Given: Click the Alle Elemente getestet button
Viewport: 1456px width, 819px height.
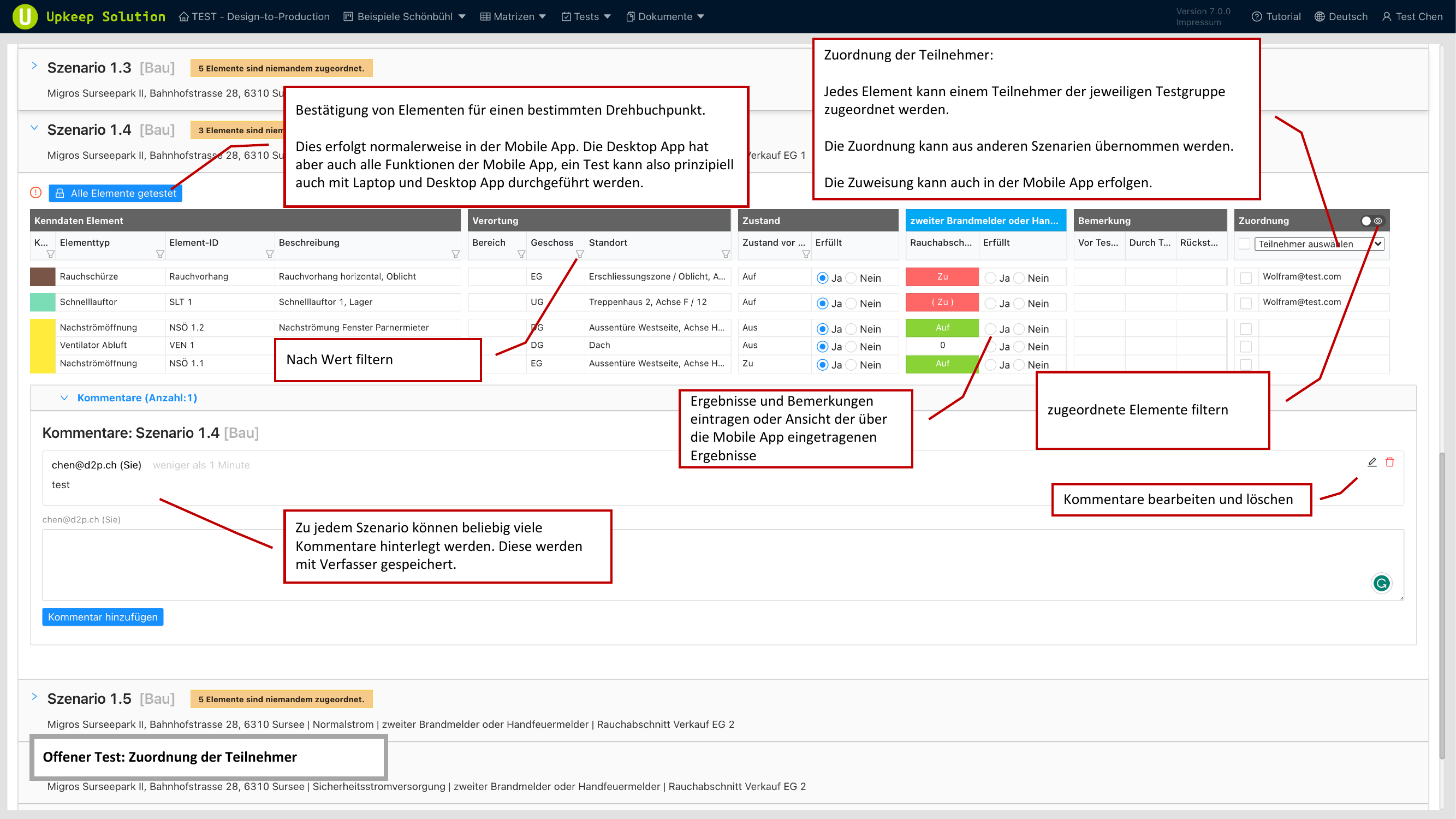Looking at the screenshot, I should [x=116, y=193].
